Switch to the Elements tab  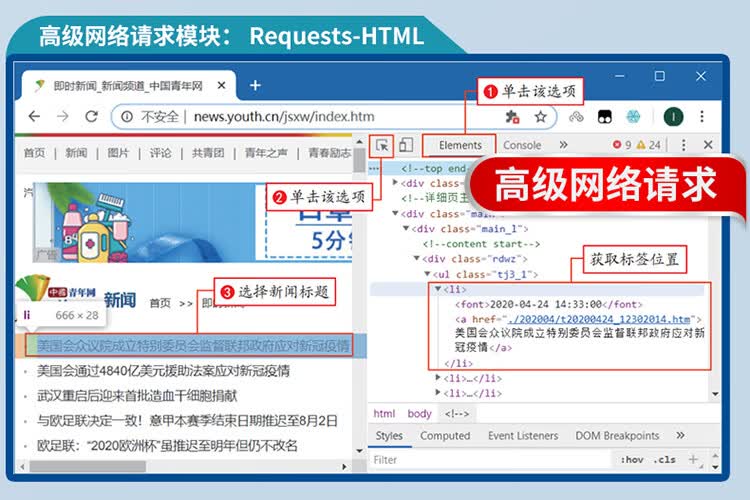point(460,145)
